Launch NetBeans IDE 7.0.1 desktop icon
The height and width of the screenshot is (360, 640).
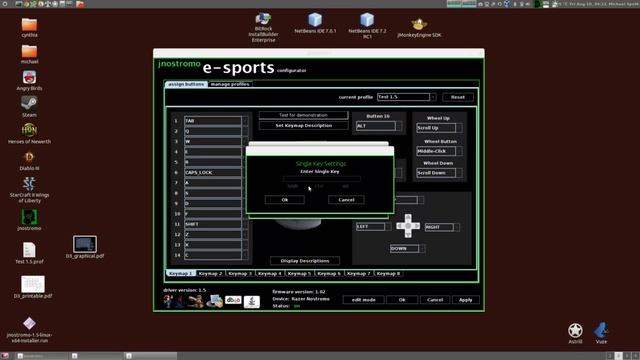(315, 23)
